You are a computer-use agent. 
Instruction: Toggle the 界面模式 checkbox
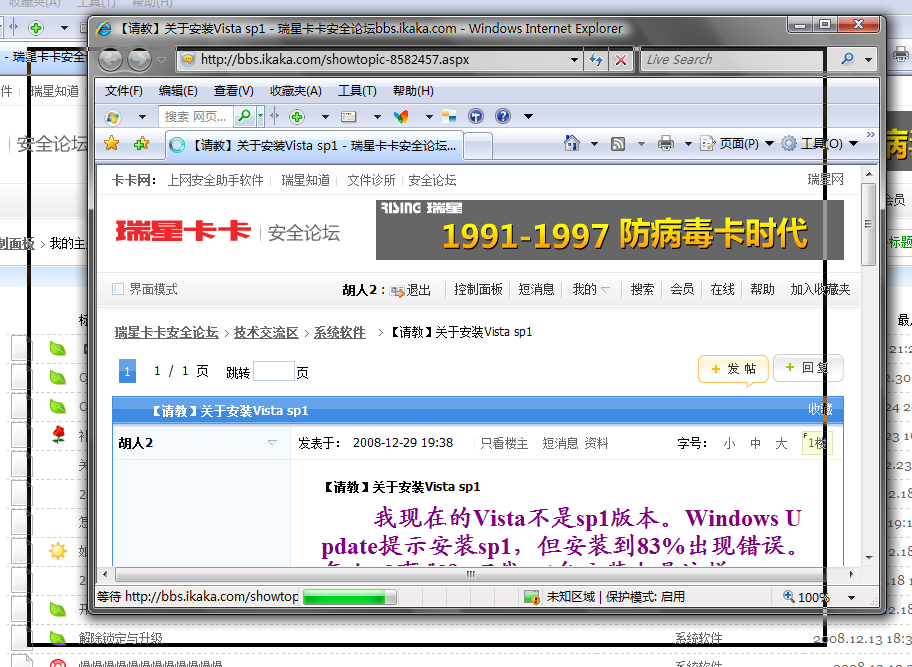pos(117,289)
